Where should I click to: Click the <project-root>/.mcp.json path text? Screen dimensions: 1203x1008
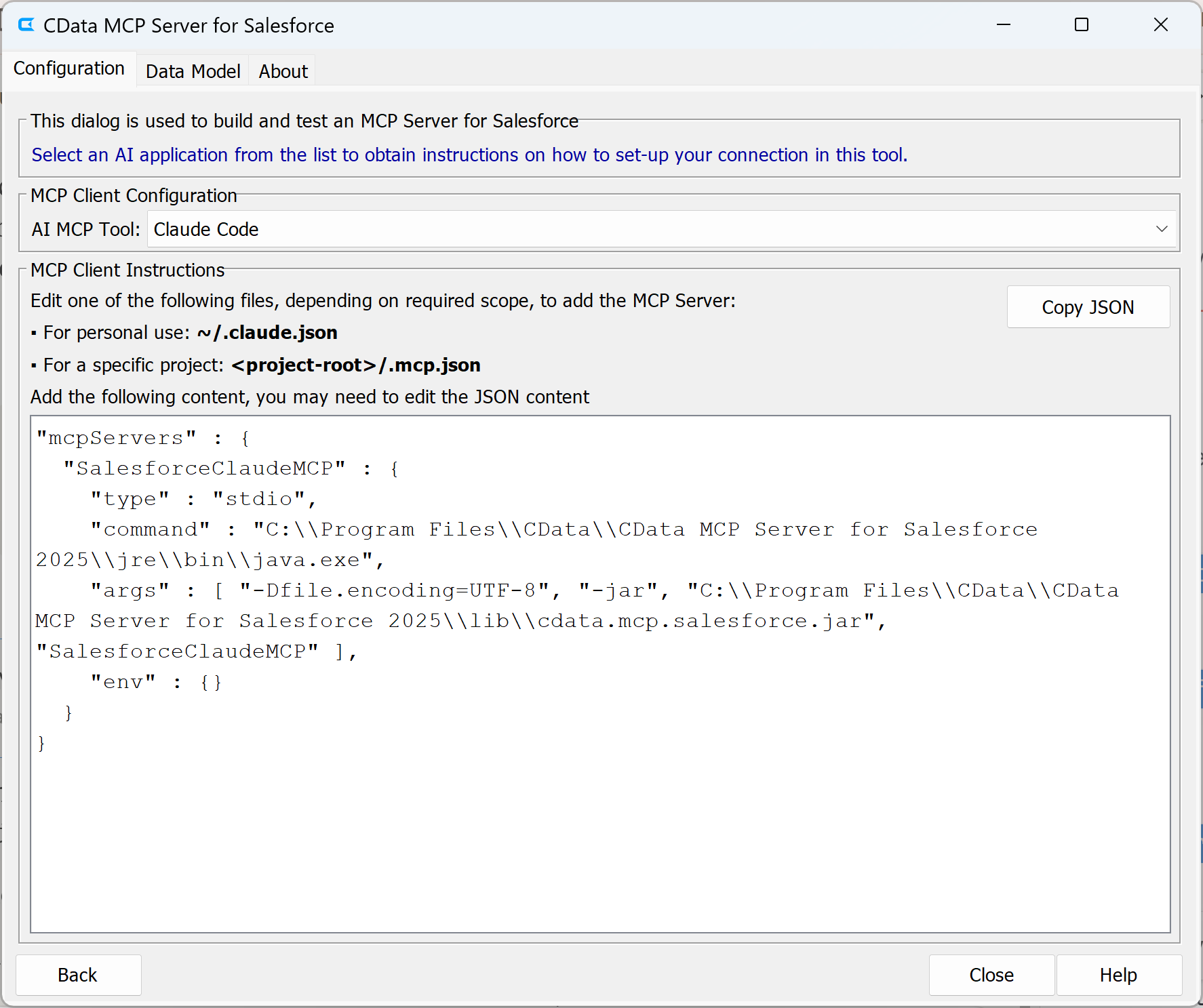pos(355,365)
